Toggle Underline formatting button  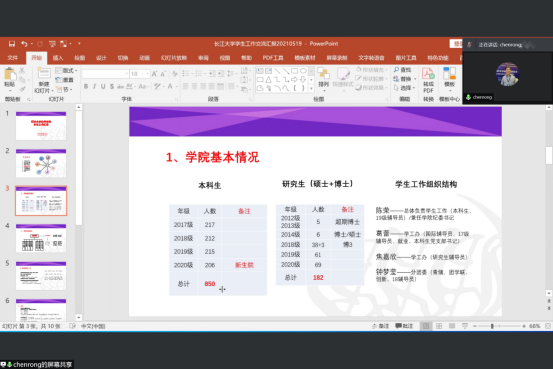(103, 86)
